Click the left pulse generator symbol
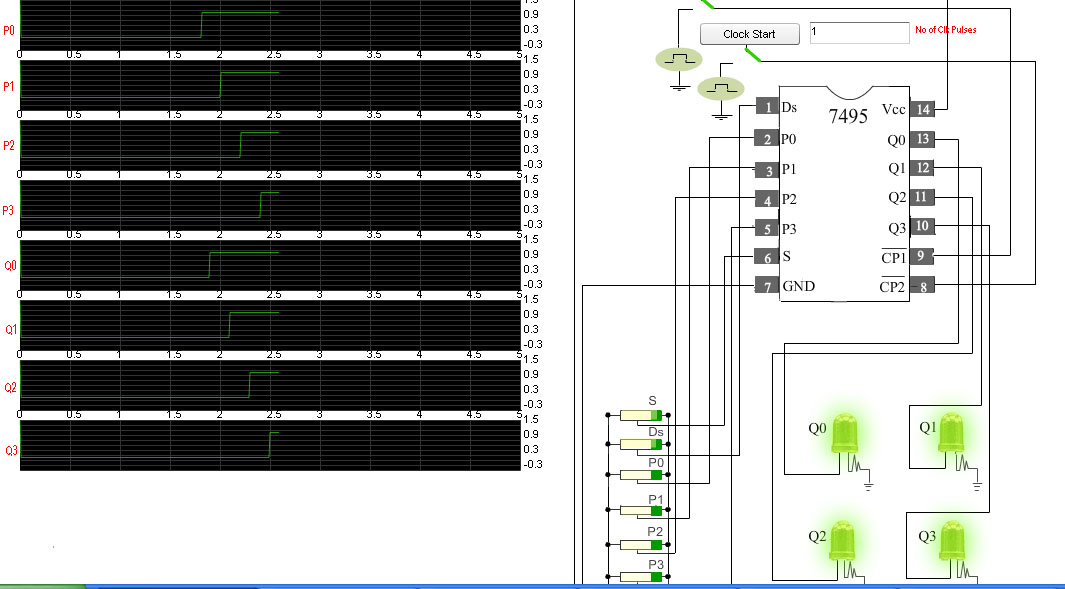 coord(679,59)
